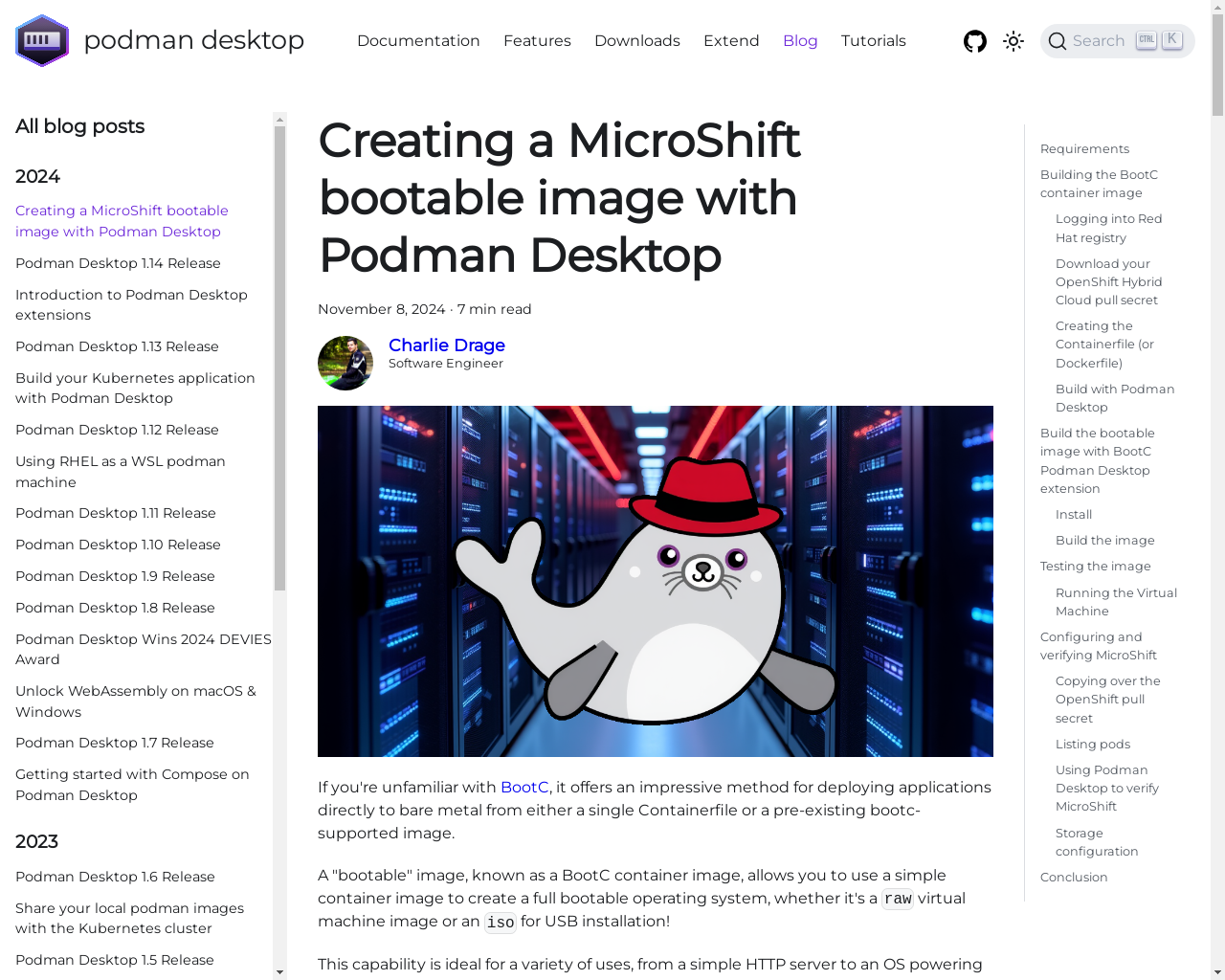Open Podman Desktop 1.12 Release post
The height and width of the screenshot is (980, 1225).
click(117, 430)
